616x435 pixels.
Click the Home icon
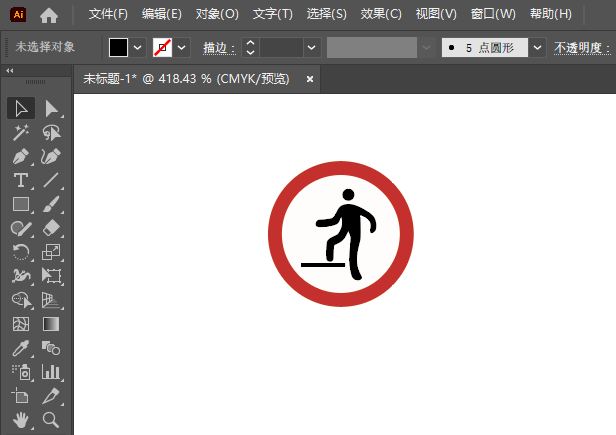coord(49,15)
